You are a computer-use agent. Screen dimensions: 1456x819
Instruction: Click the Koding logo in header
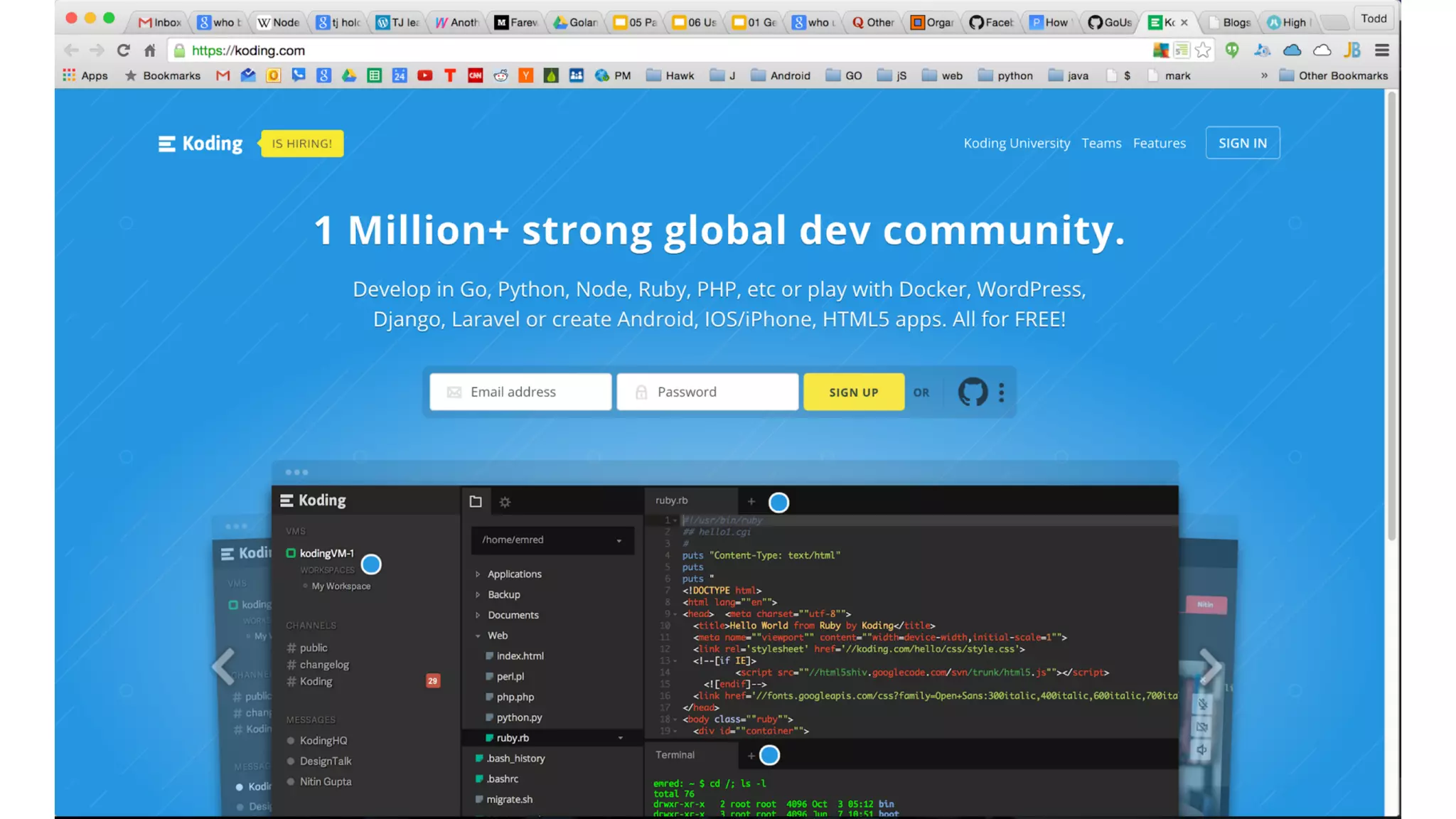pyautogui.click(x=200, y=144)
